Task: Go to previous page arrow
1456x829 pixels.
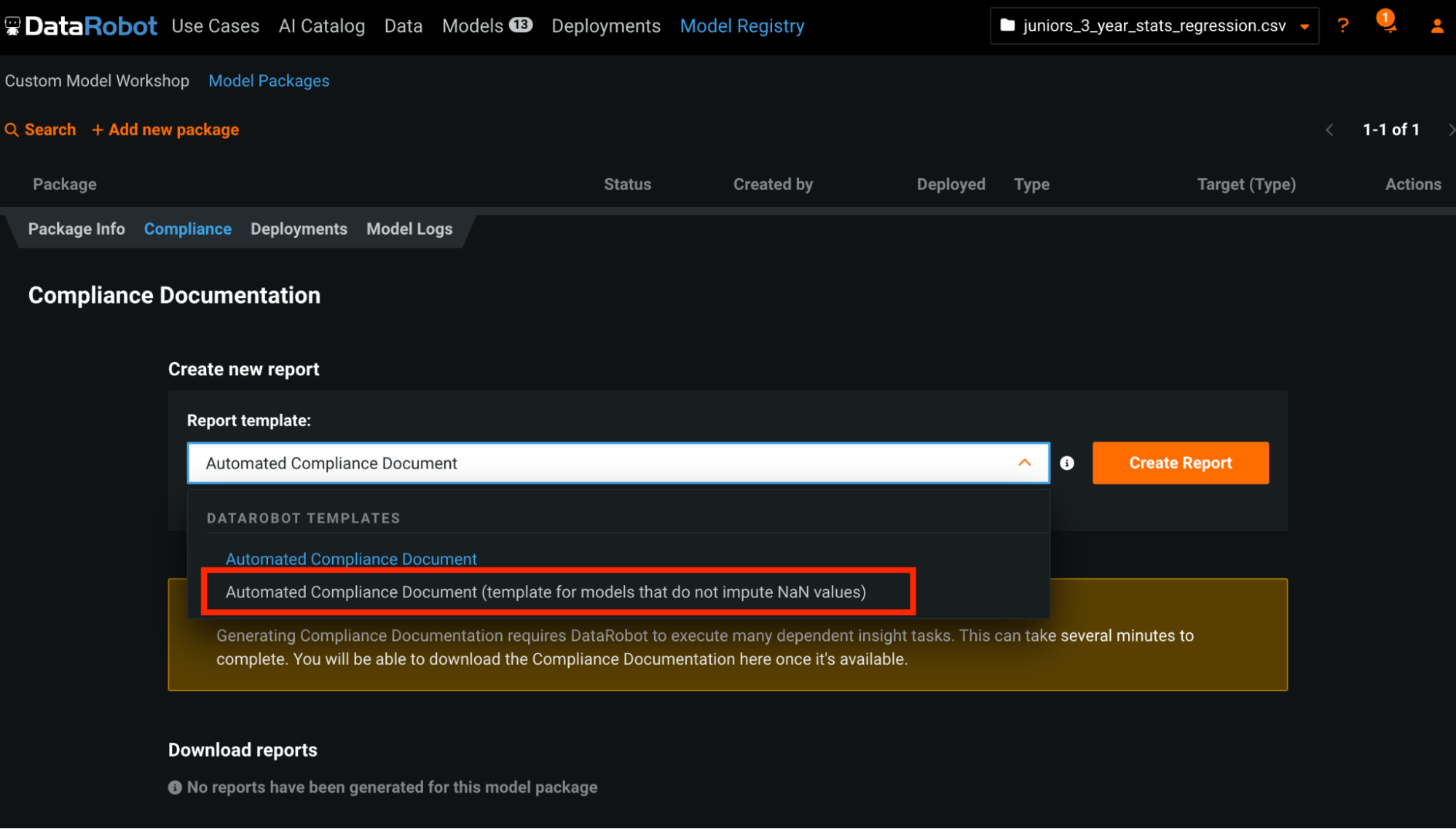Action: pyautogui.click(x=1329, y=130)
